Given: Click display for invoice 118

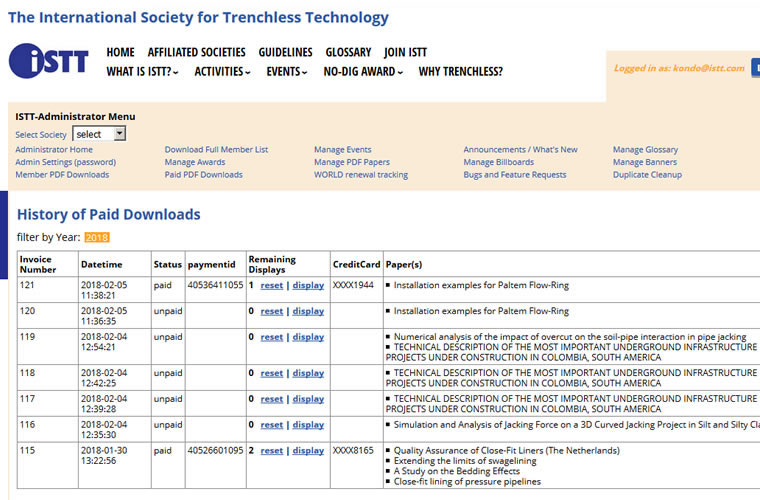Looking at the screenshot, I should [x=308, y=373].
